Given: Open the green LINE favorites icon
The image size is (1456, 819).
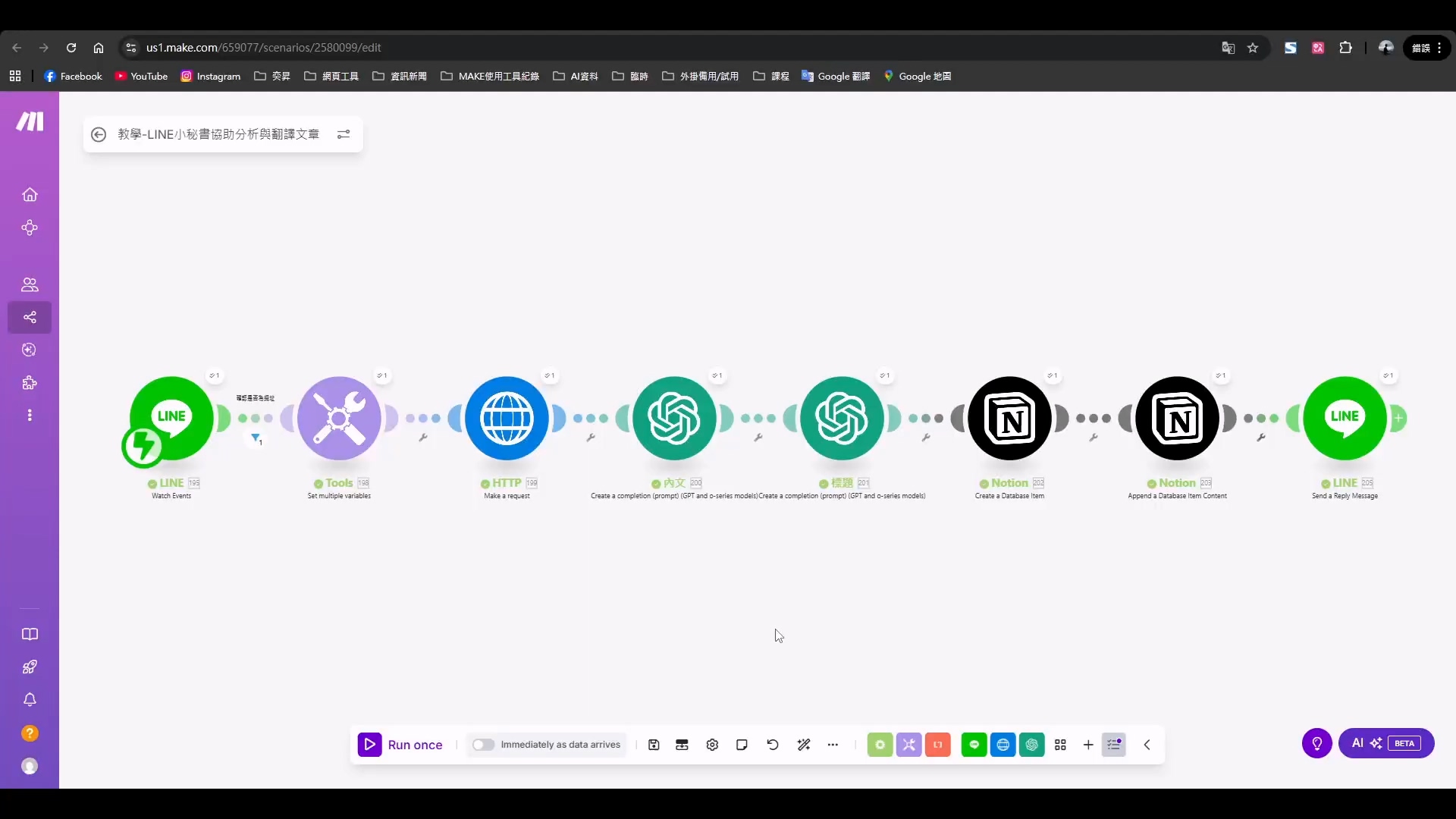Looking at the screenshot, I should tap(974, 745).
